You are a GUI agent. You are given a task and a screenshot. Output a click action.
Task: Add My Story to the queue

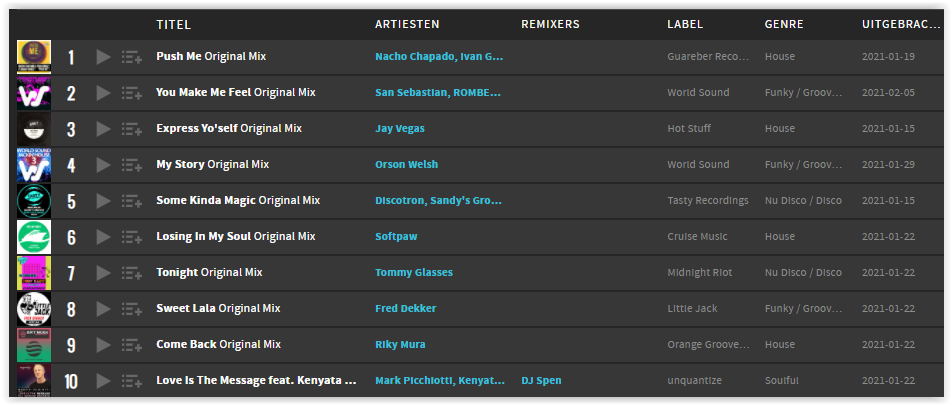point(132,165)
